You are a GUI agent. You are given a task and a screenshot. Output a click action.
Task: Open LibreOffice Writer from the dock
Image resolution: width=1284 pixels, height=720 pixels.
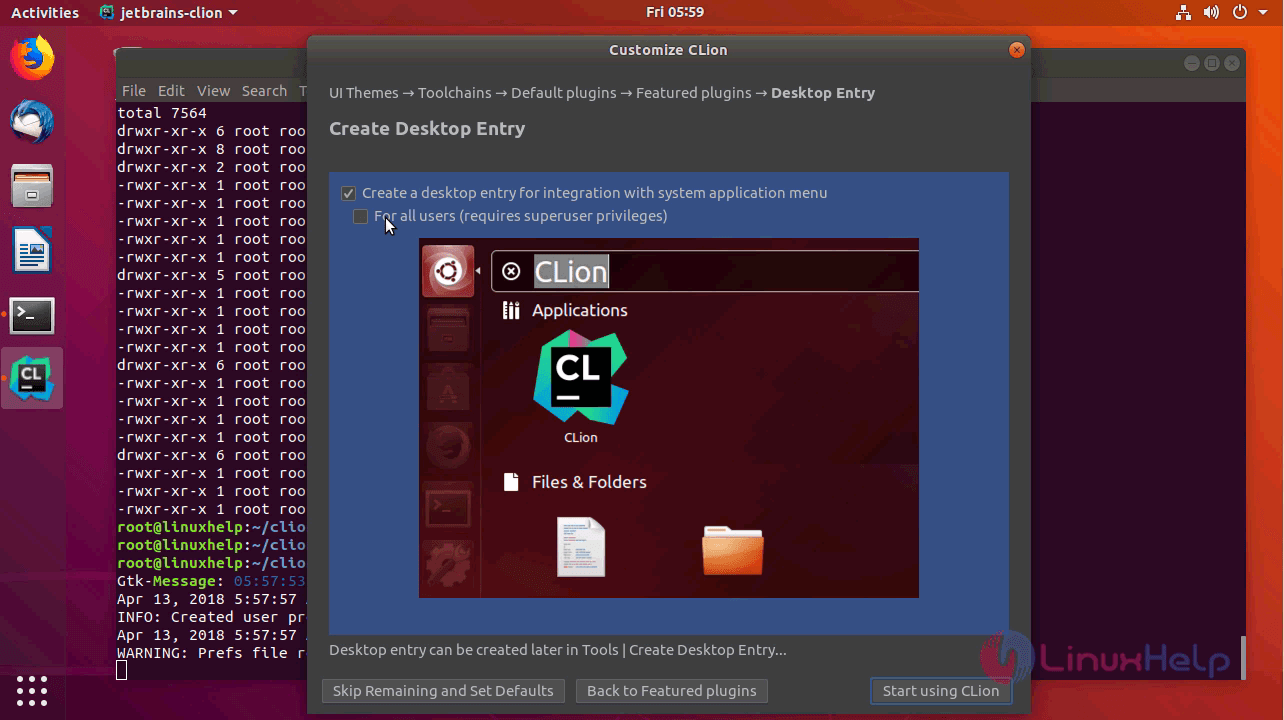pos(32,250)
